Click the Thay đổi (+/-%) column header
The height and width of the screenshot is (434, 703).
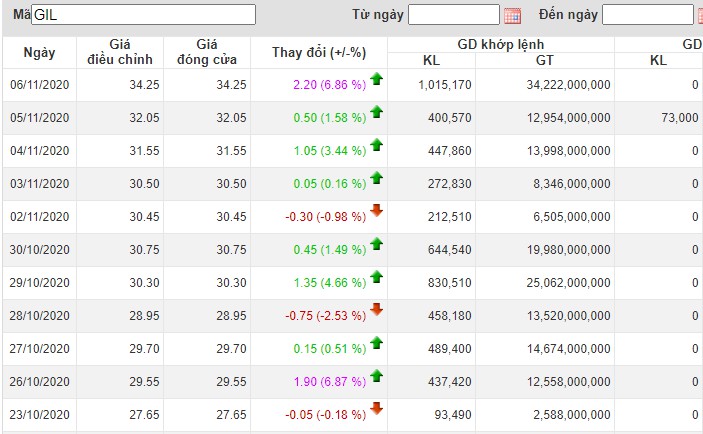tap(318, 52)
